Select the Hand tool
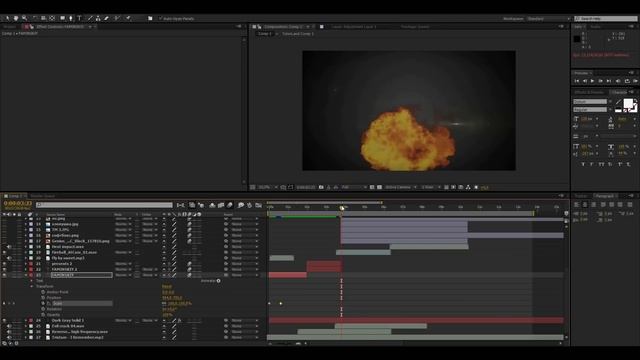Screen dimensions: 640x360 pyautogui.click(x=16, y=18)
